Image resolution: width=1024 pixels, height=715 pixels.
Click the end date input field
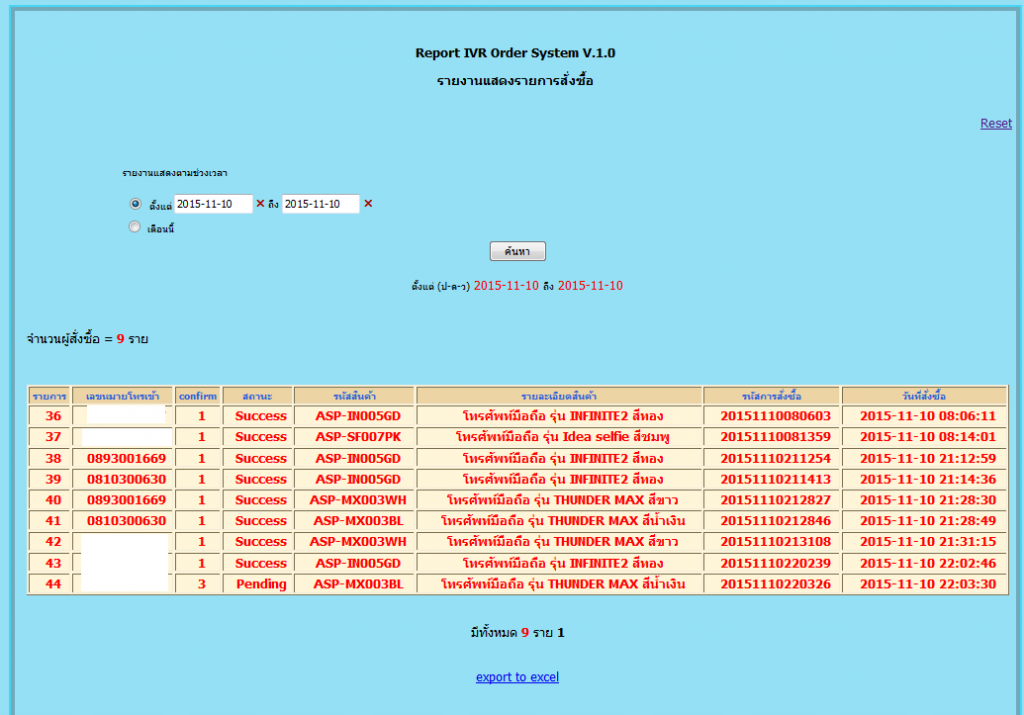click(320, 204)
